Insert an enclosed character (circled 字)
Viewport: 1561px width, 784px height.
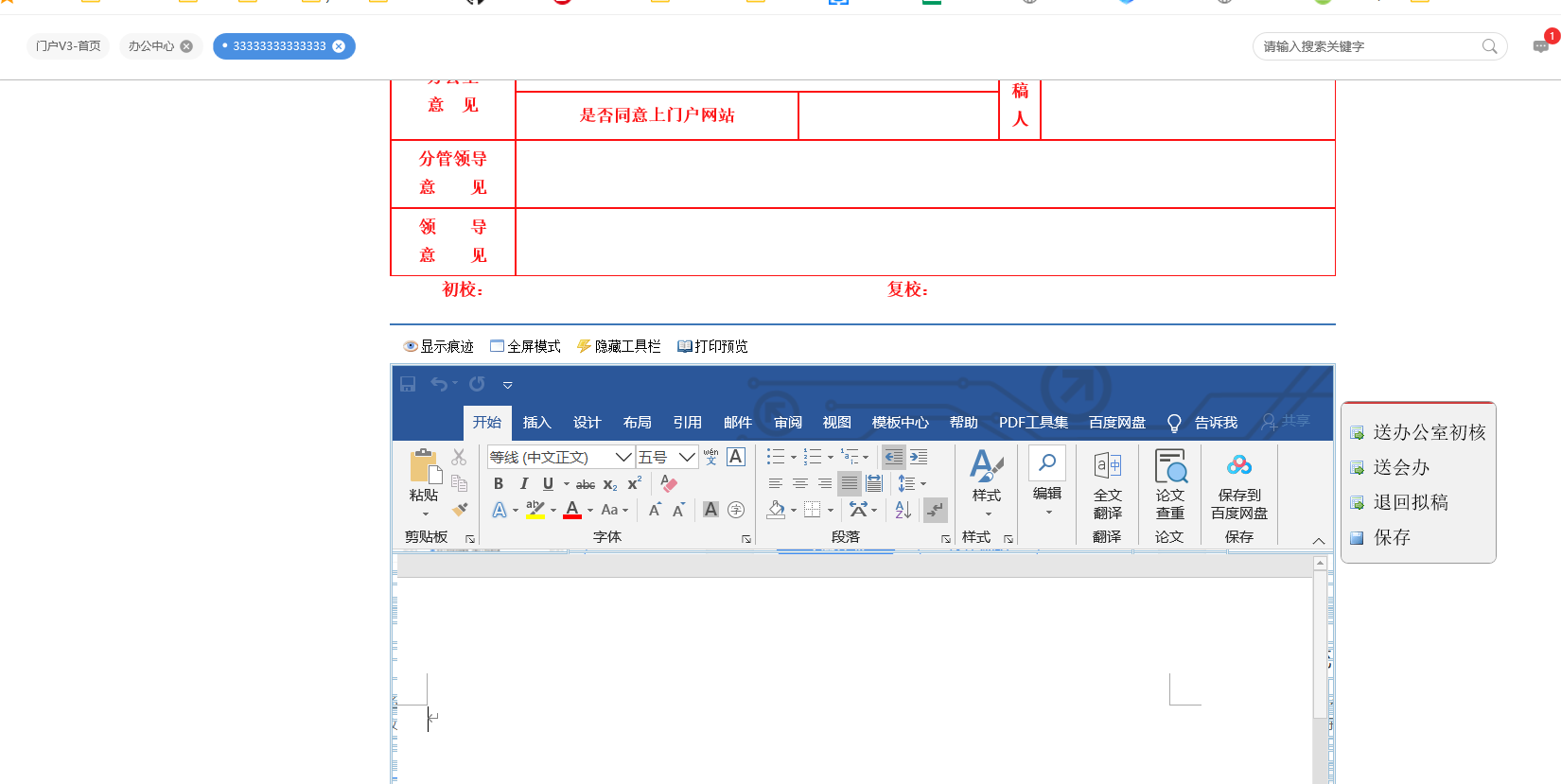click(x=736, y=510)
